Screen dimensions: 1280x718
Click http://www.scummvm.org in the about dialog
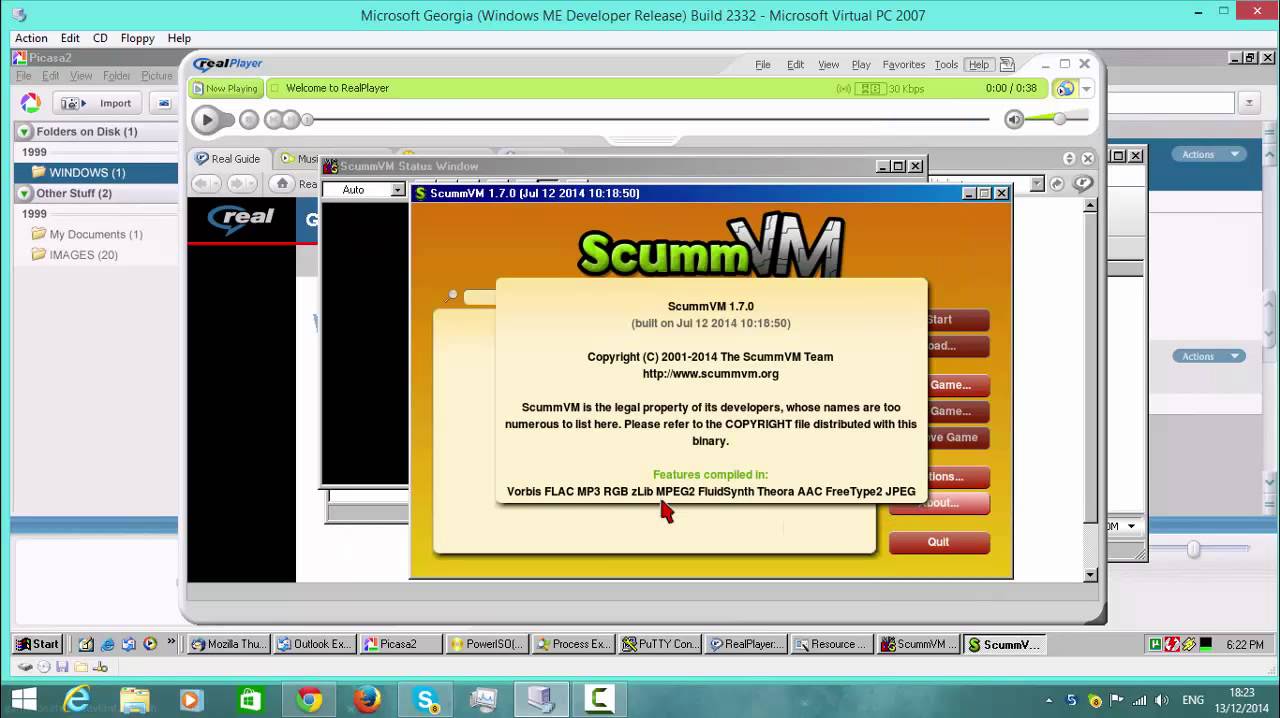click(x=710, y=374)
